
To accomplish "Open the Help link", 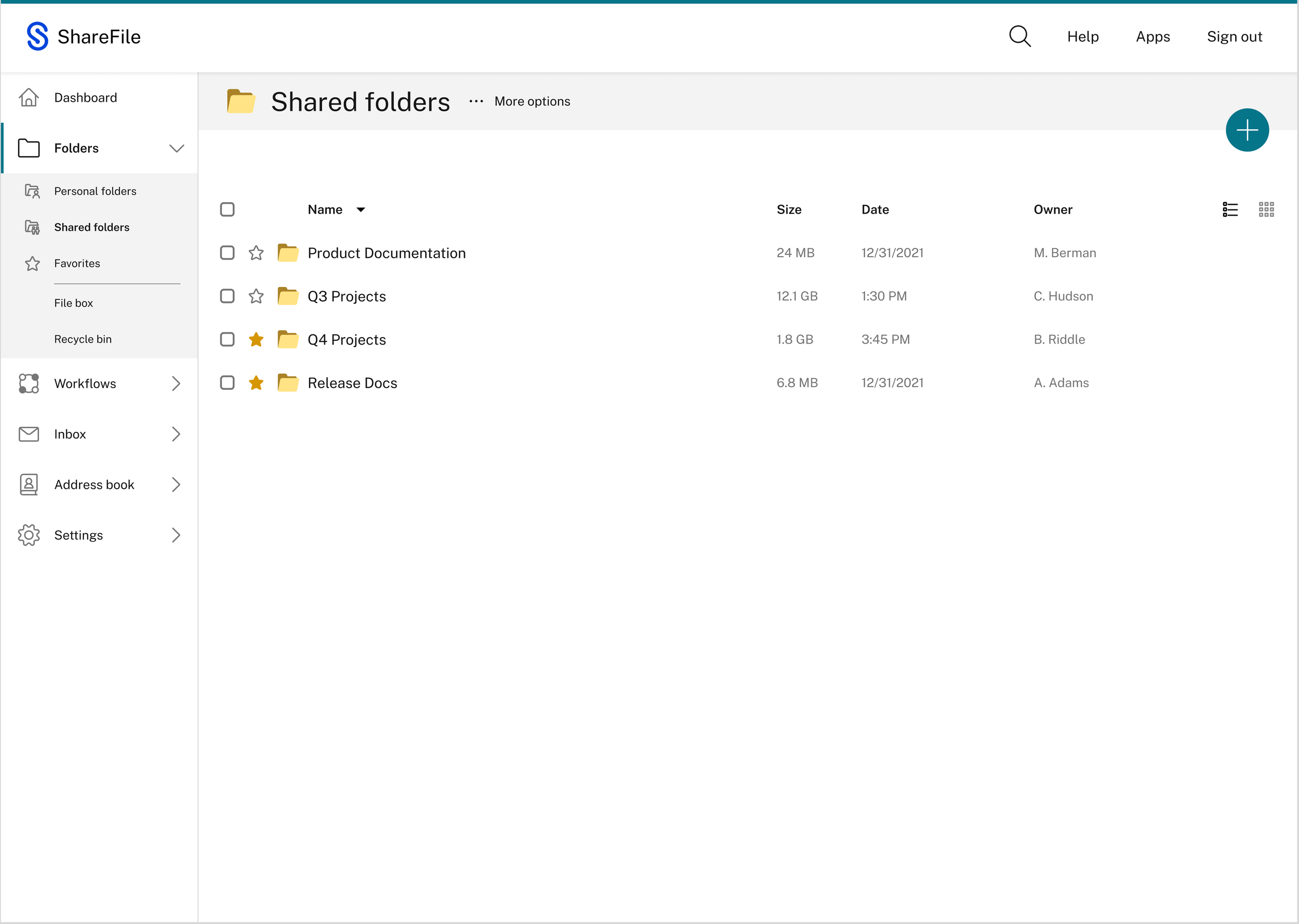I will [1082, 36].
